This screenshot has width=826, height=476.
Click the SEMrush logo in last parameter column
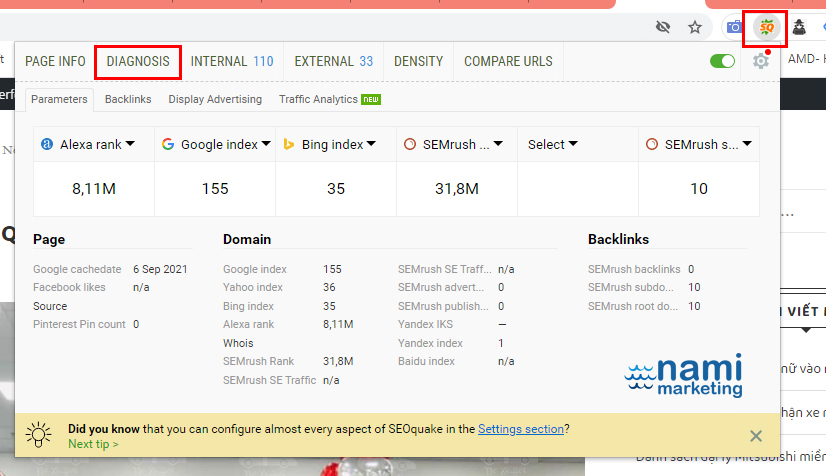click(x=652, y=144)
